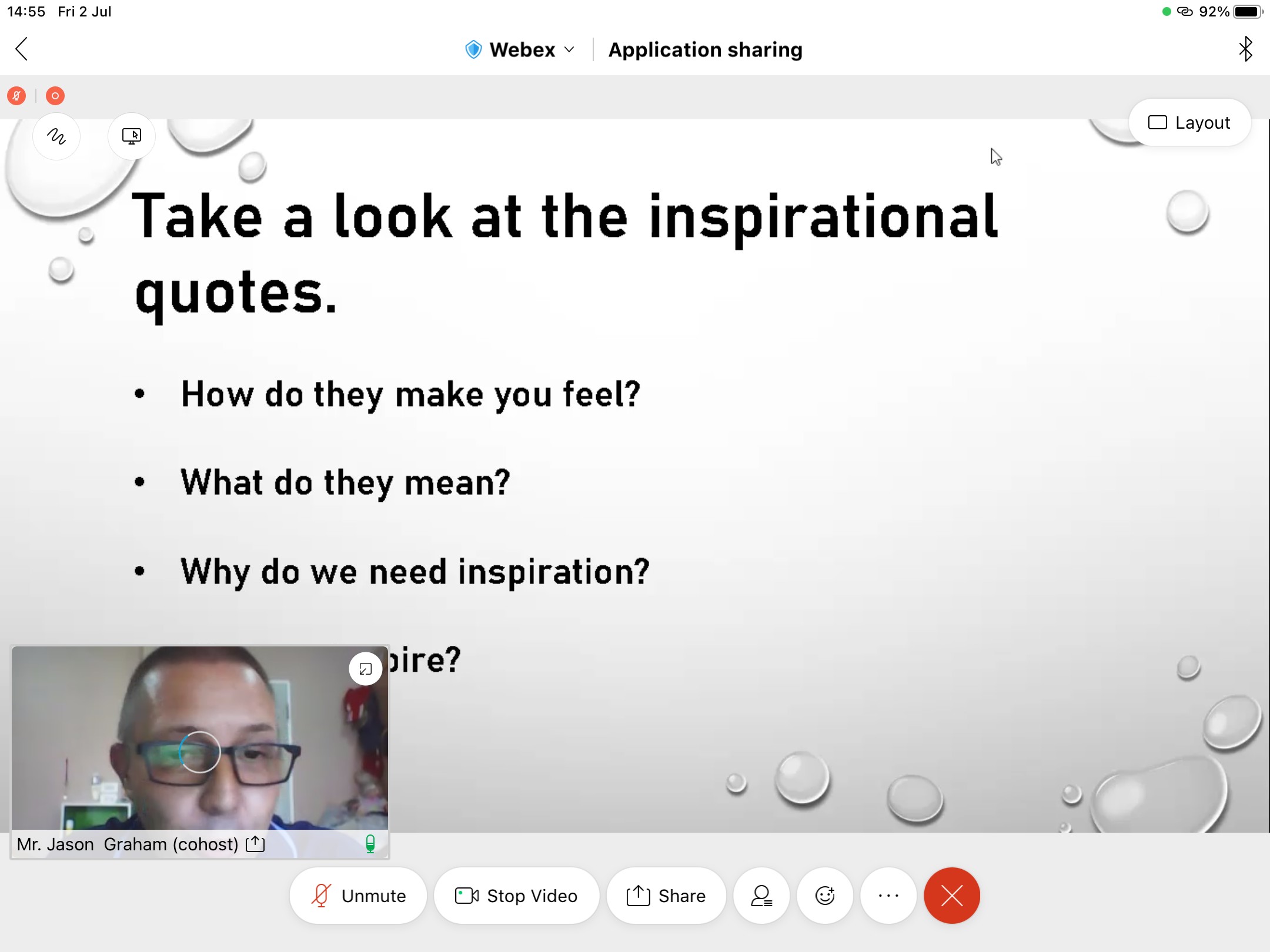This screenshot has width=1270, height=952.
Task: Open the annotation scribble tool
Action: [x=56, y=136]
